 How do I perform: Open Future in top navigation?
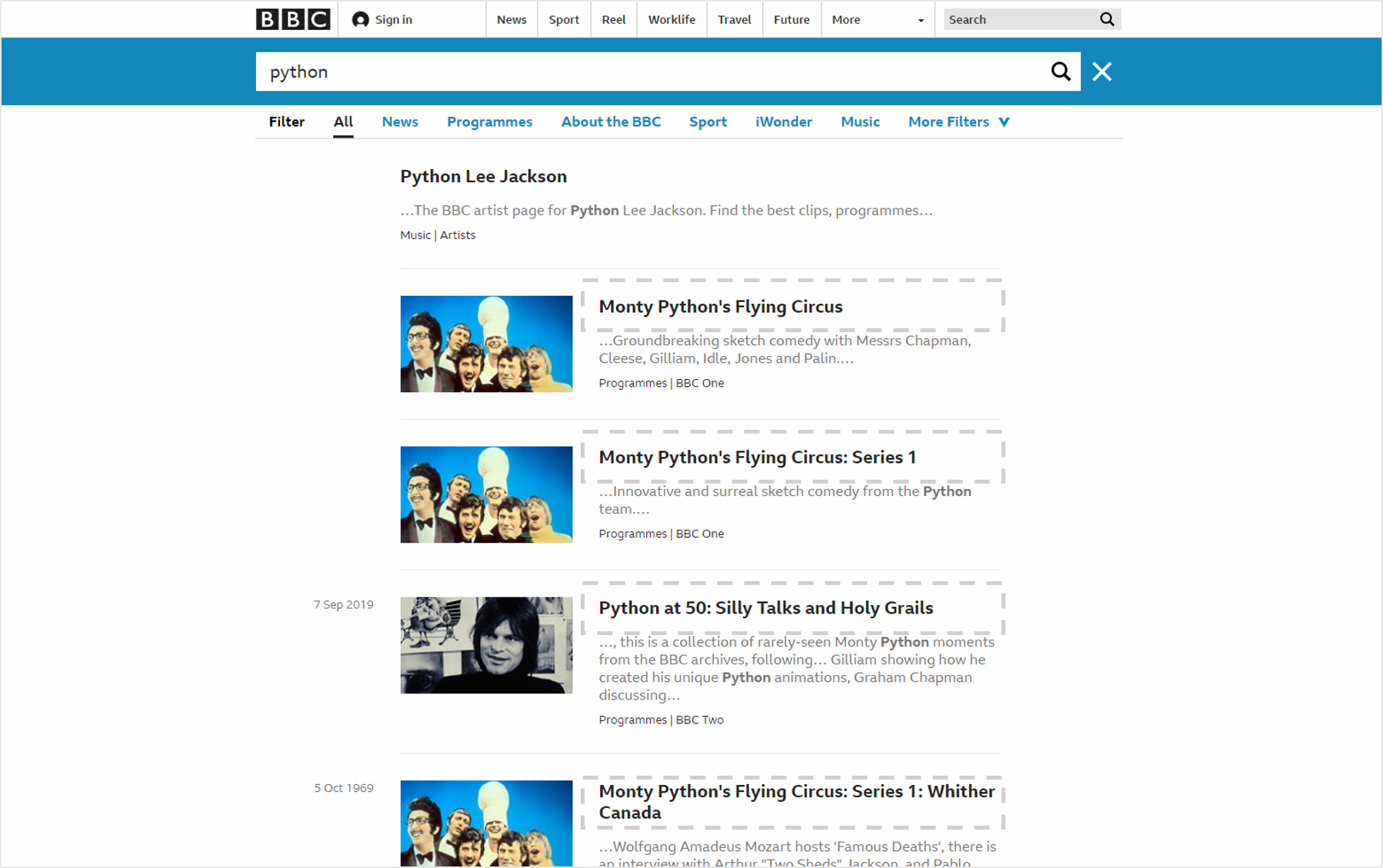coord(791,20)
